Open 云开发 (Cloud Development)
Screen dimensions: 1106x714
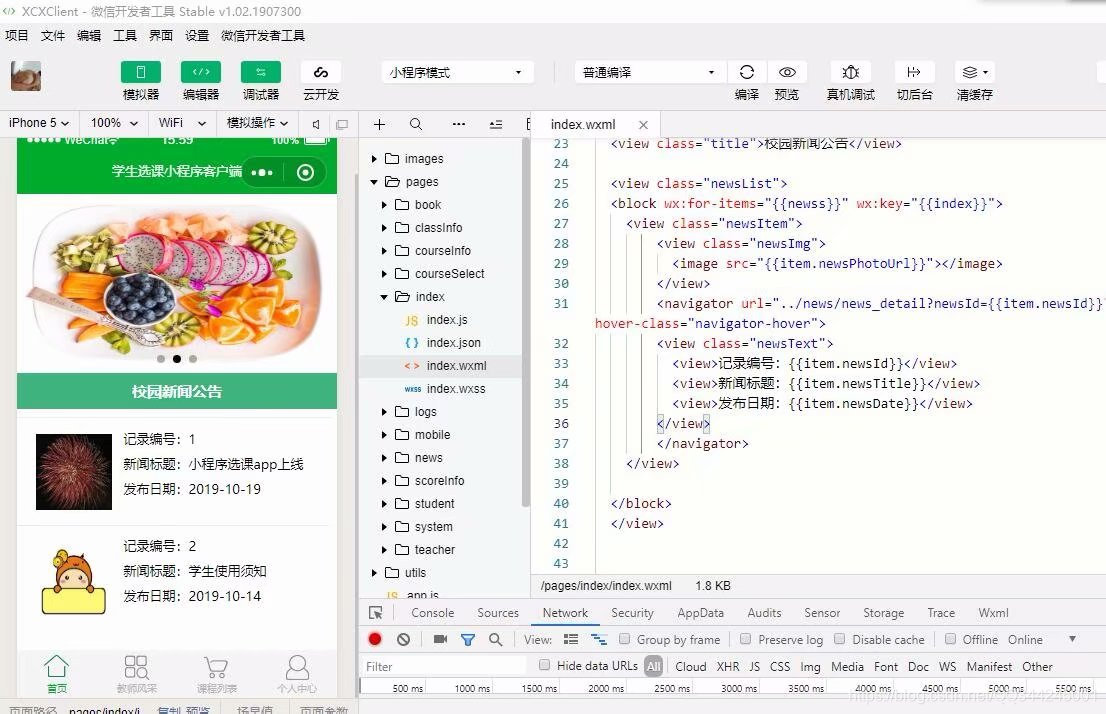pos(320,80)
